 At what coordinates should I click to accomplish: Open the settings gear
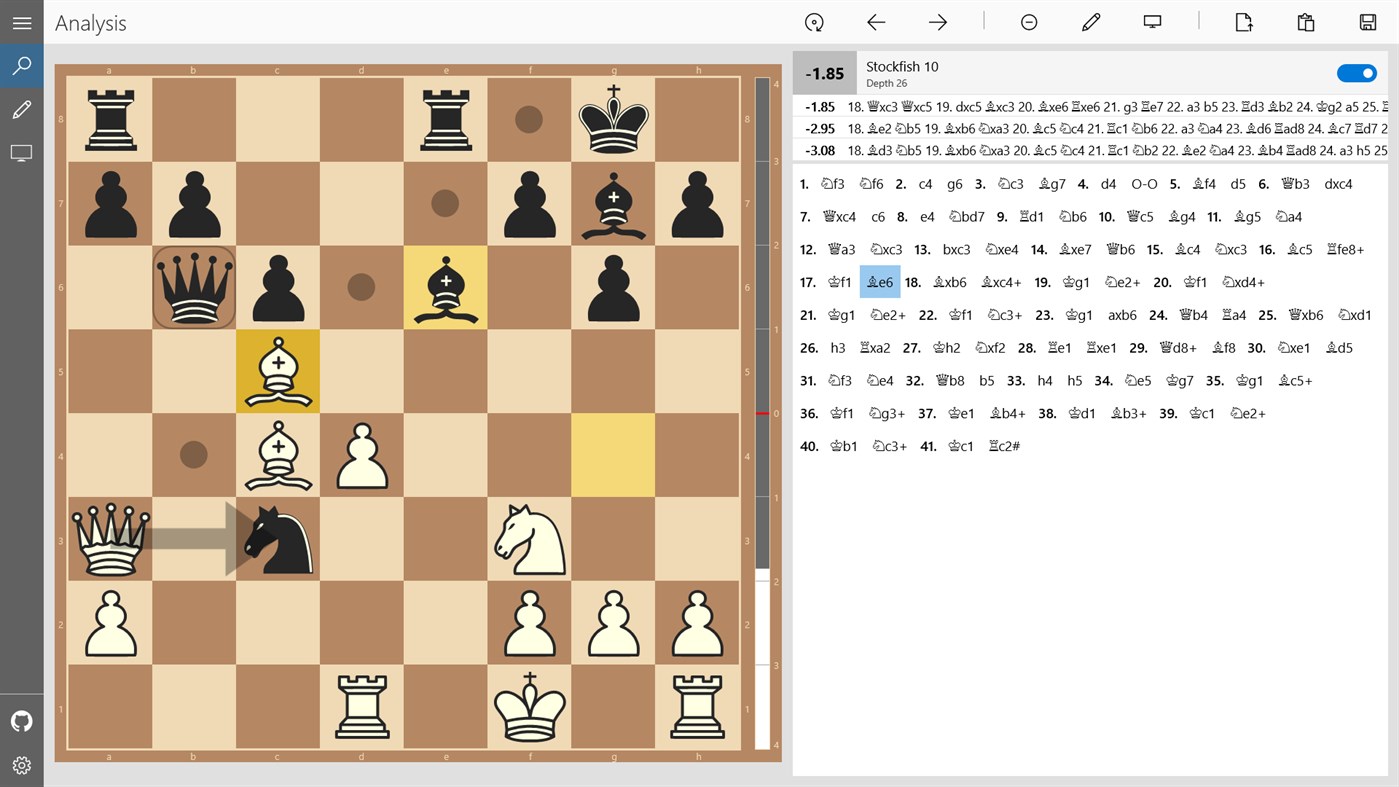(x=22, y=765)
